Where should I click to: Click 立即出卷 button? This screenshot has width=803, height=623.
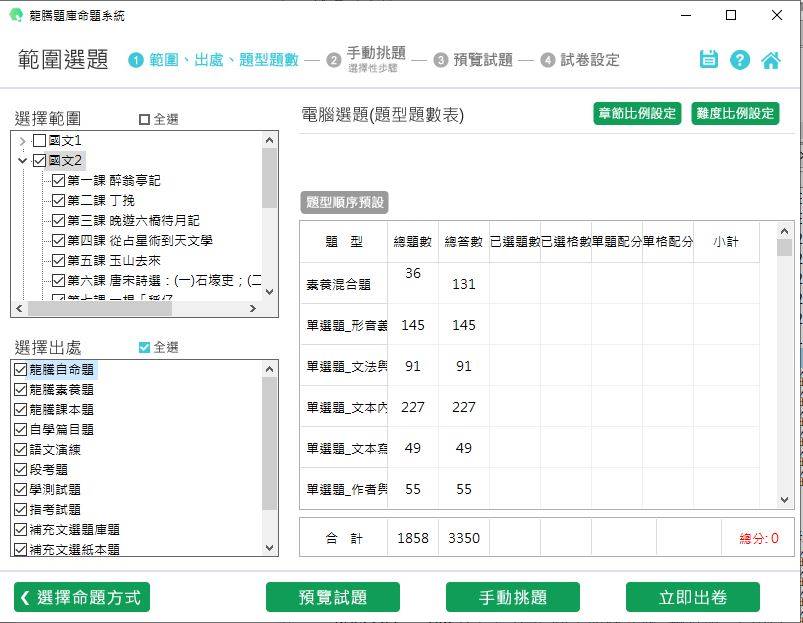pyautogui.click(x=692, y=597)
